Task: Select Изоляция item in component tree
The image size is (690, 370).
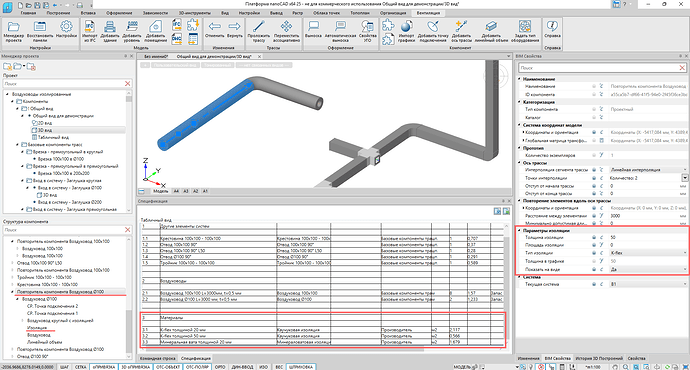Action: pos(37,328)
